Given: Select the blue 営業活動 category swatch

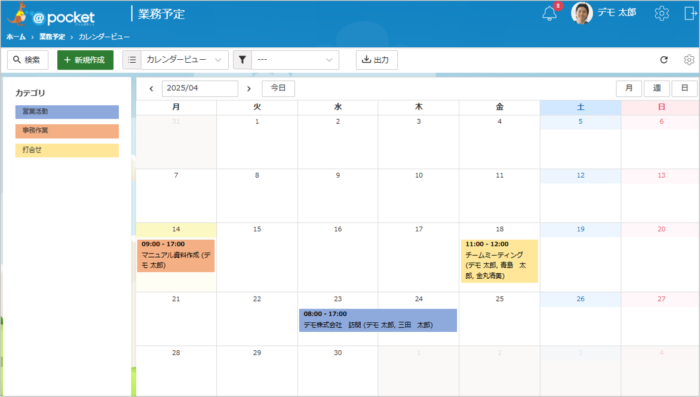Looking at the screenshot, I should click(x=67, y=112).
